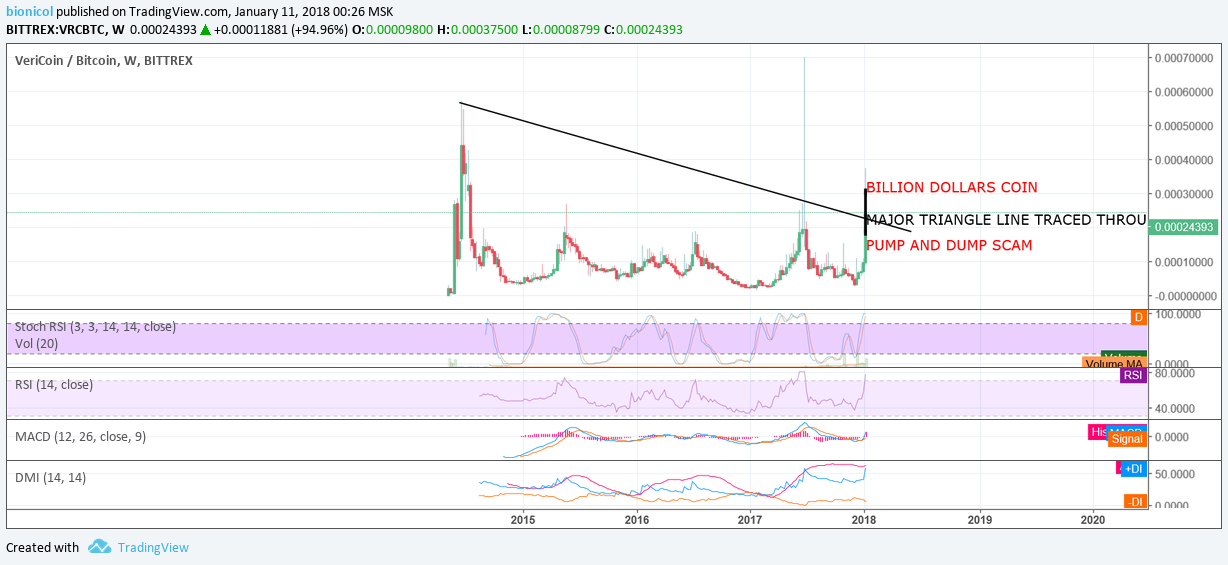Image resolution: width=1228 pixels, height=565 pixels.
Task: Click the purple RSI tag on the axis
Action: [x=1133, y=375]
